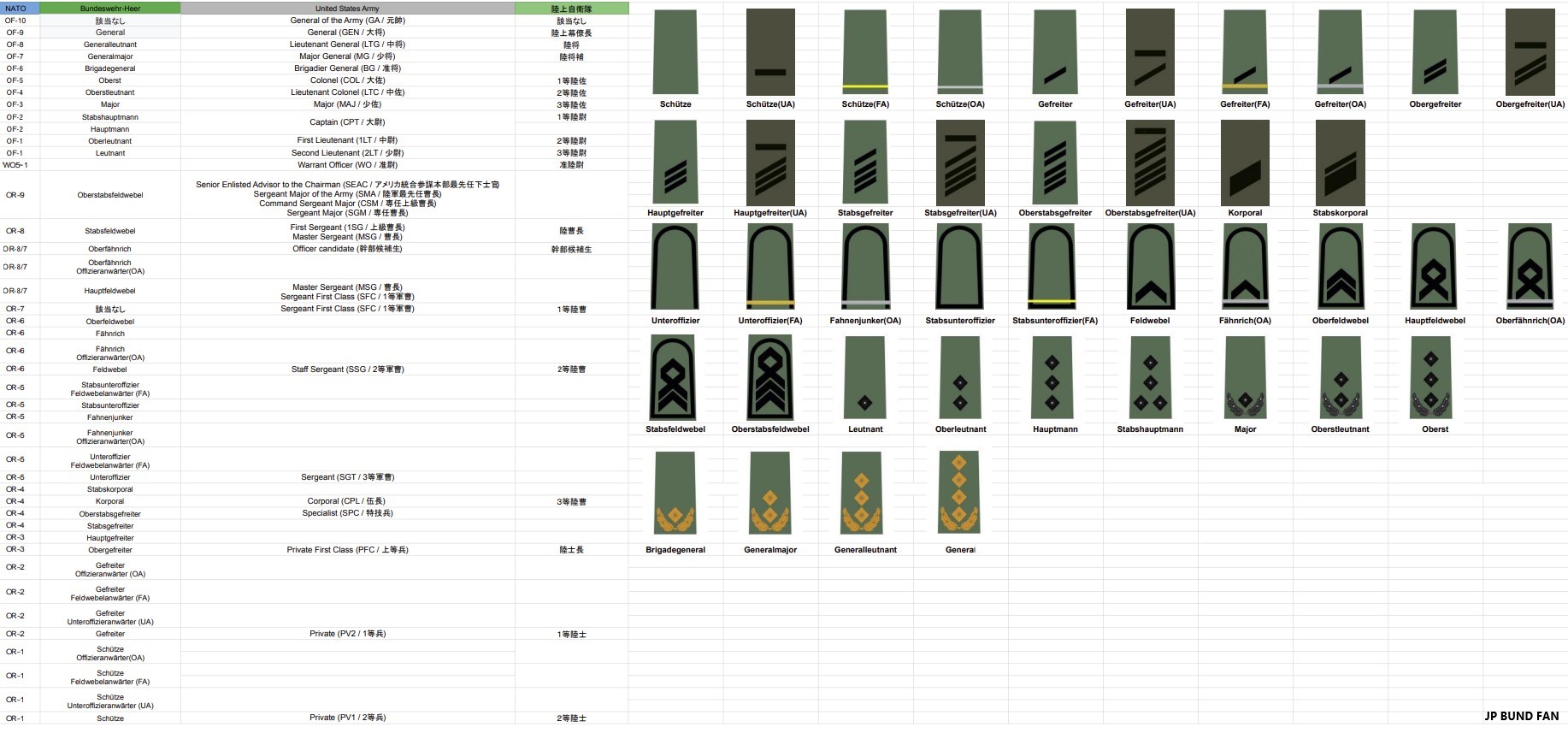Click the Fahnenjunker(OA) insignia image
This screenshot has width=1568, height=733.
point(865,266)
